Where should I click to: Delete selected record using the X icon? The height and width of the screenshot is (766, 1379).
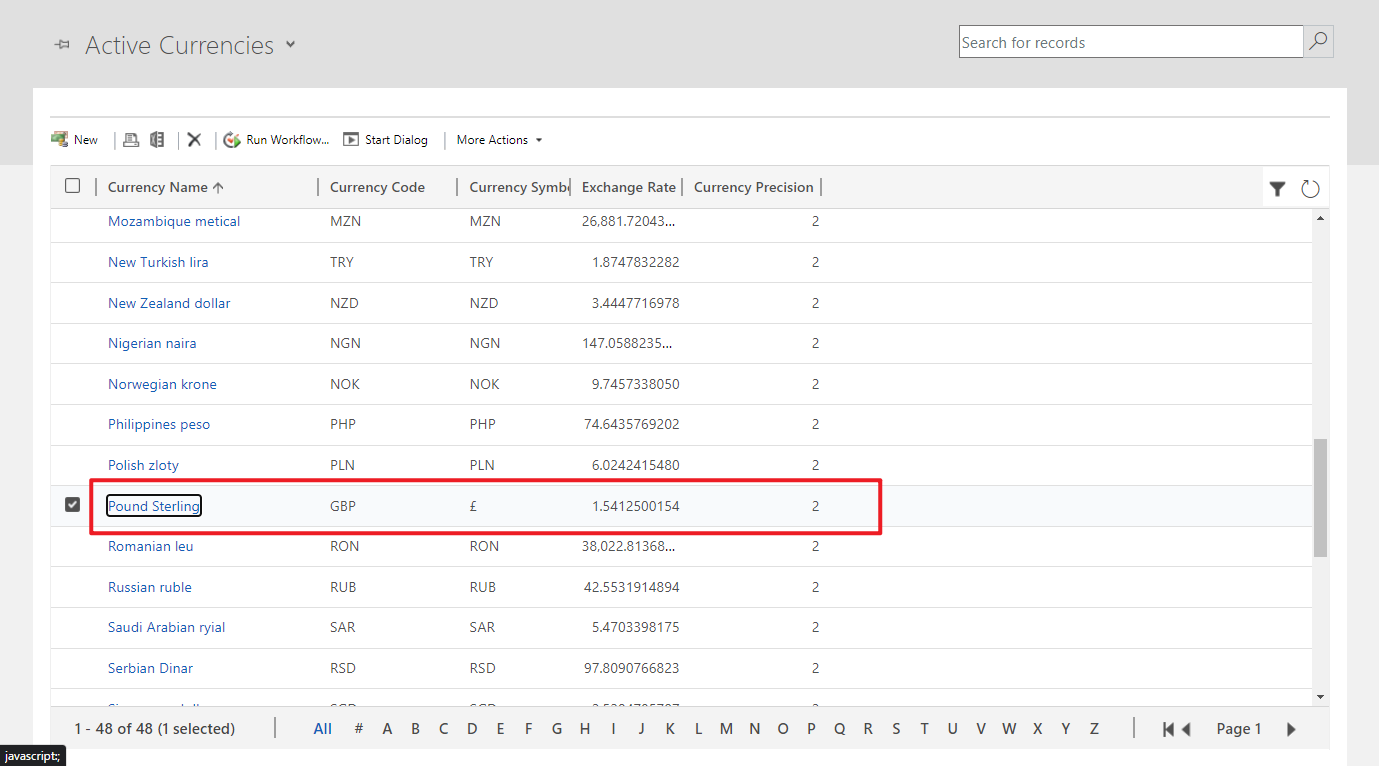tap(194, 139)
